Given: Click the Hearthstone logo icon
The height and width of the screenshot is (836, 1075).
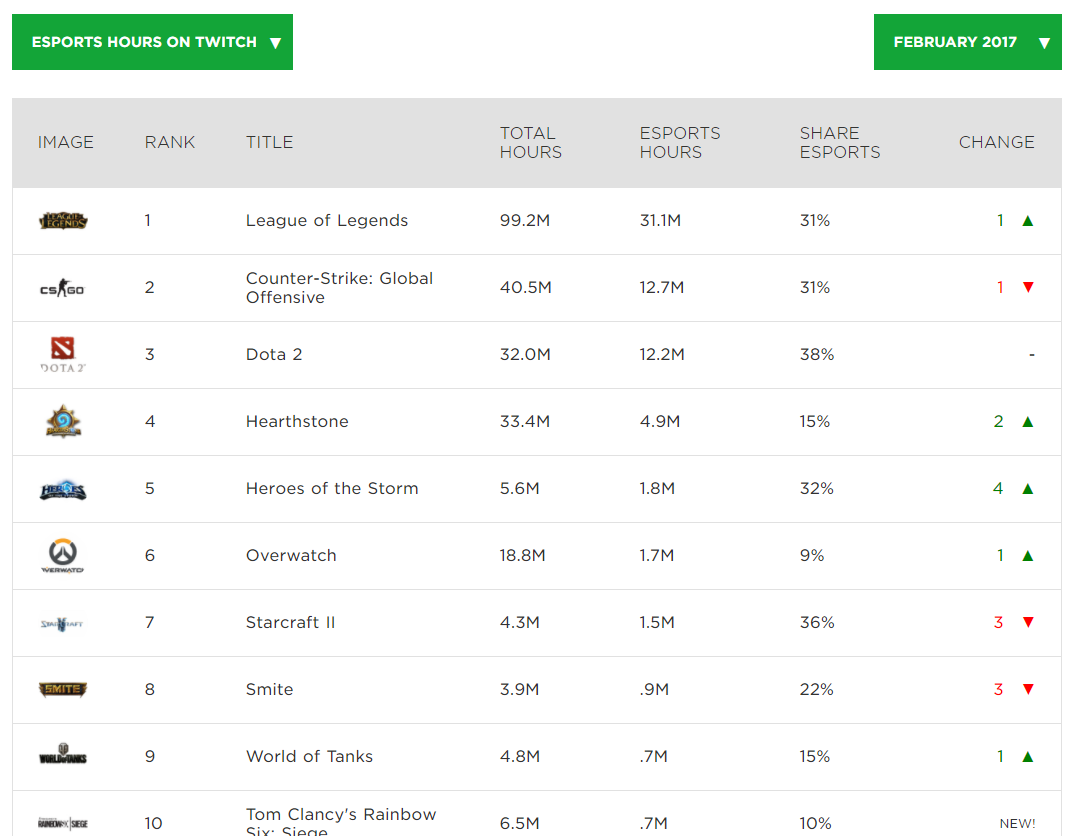Looking at the screenshot, I should [x=63, y=422].
